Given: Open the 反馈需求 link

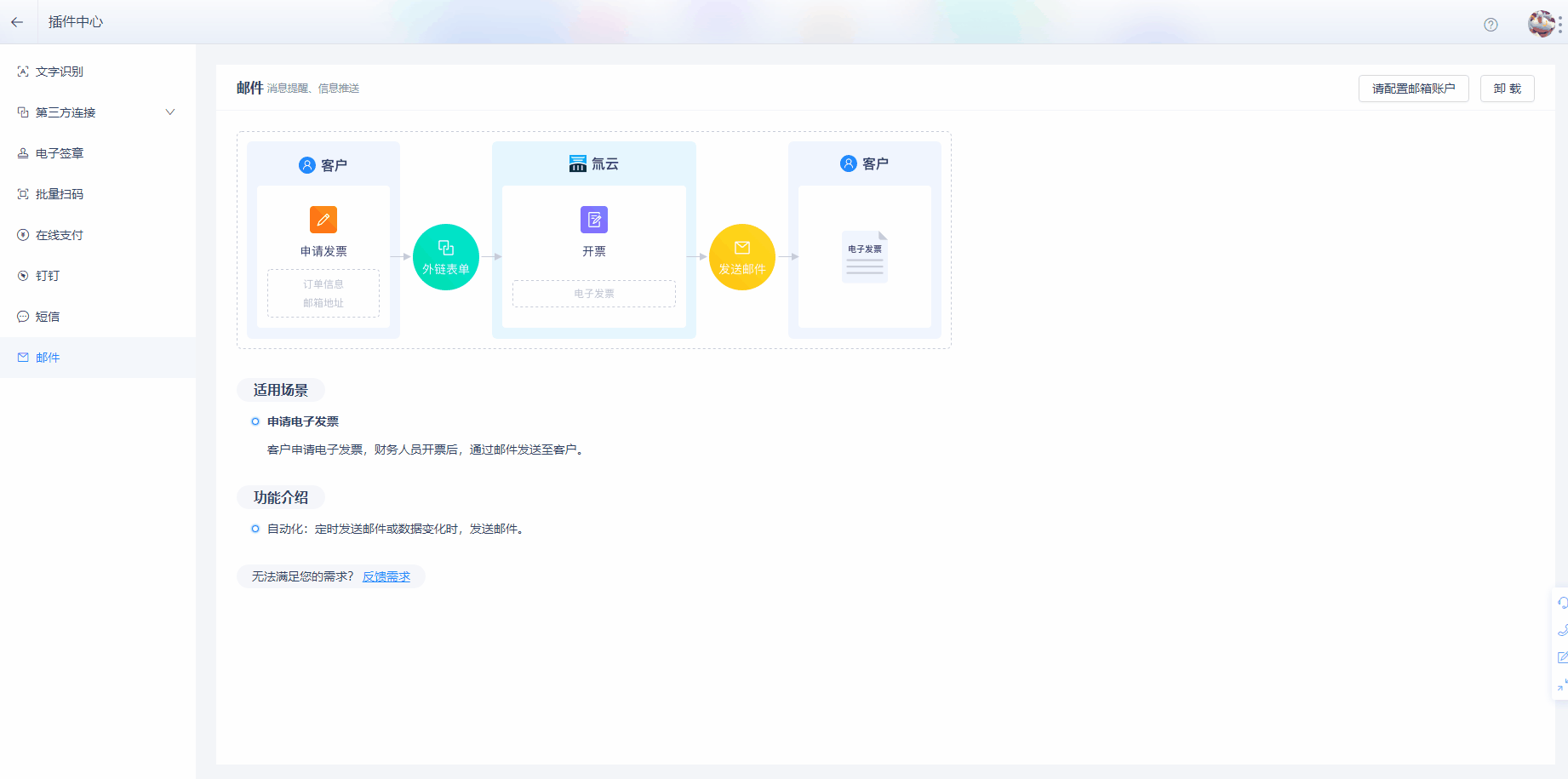Looking at the screenshot, I should coord(386,576).
